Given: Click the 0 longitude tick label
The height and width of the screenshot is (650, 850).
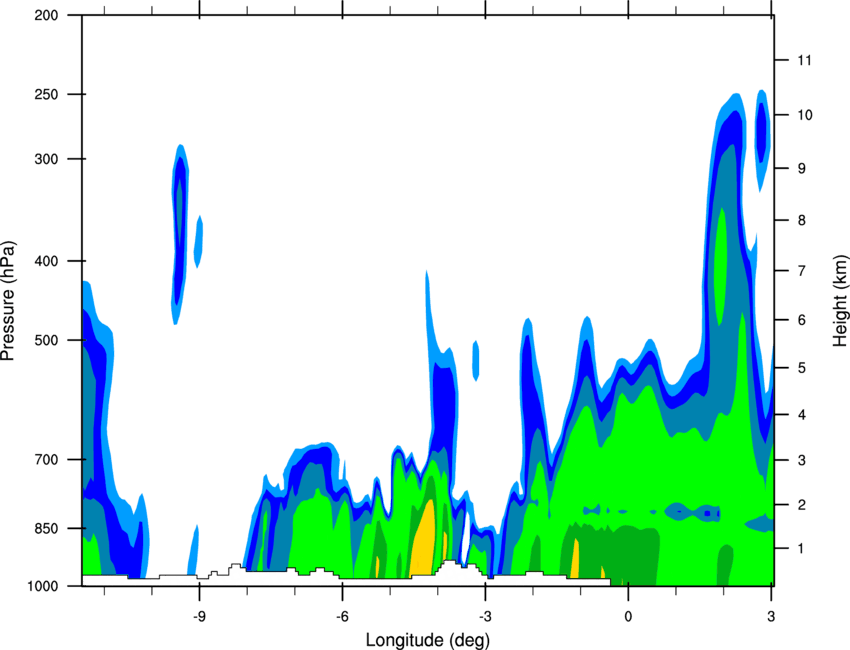Looking at the screenshot, I should [628, 617].
